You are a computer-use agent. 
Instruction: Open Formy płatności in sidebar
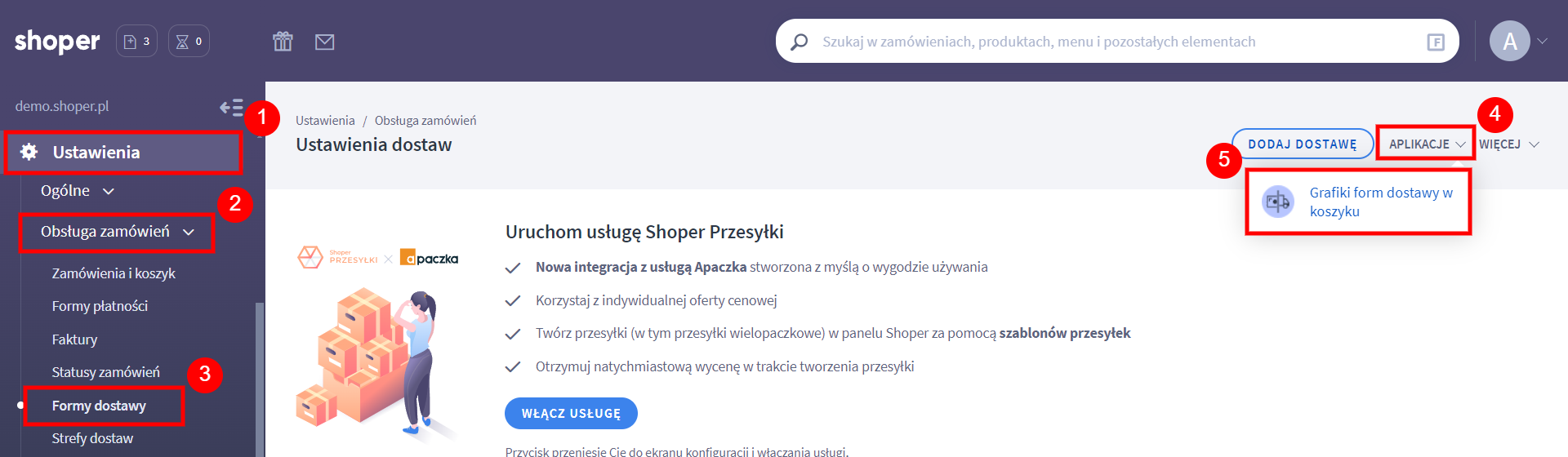100,306
